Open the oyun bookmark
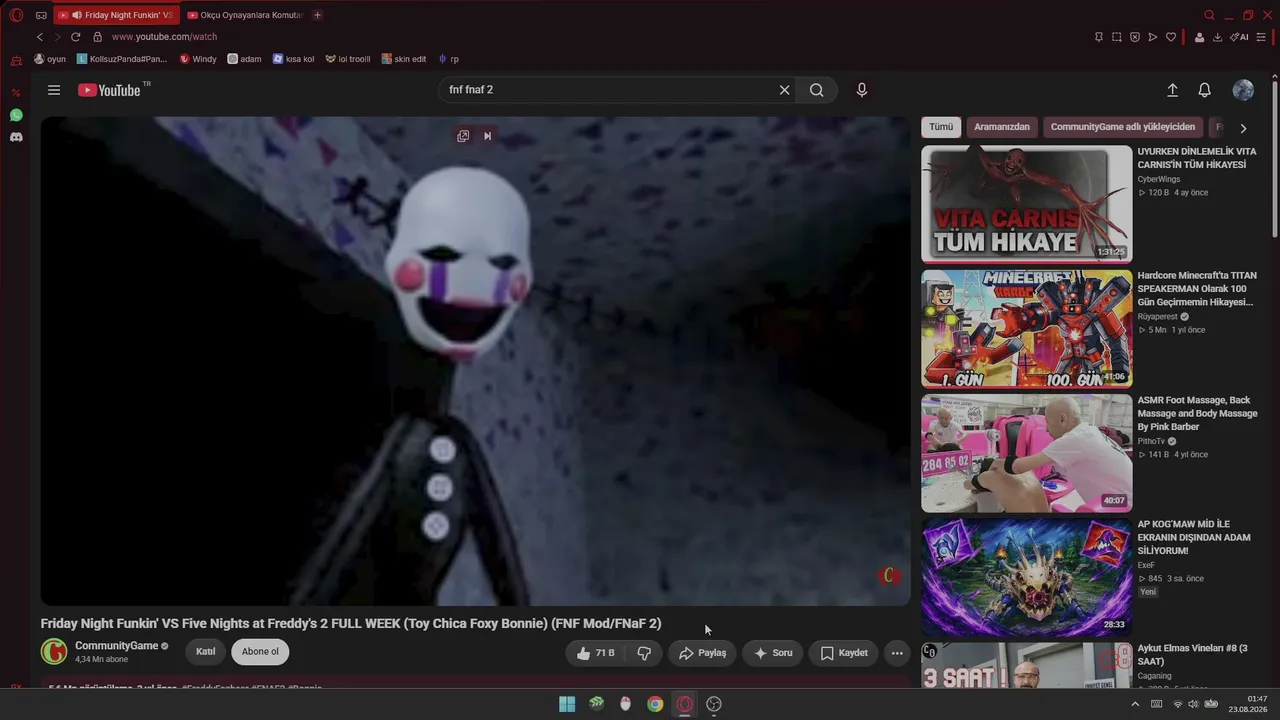The image size is (1280, 720). pyautogui.click(x=50, y=59)
